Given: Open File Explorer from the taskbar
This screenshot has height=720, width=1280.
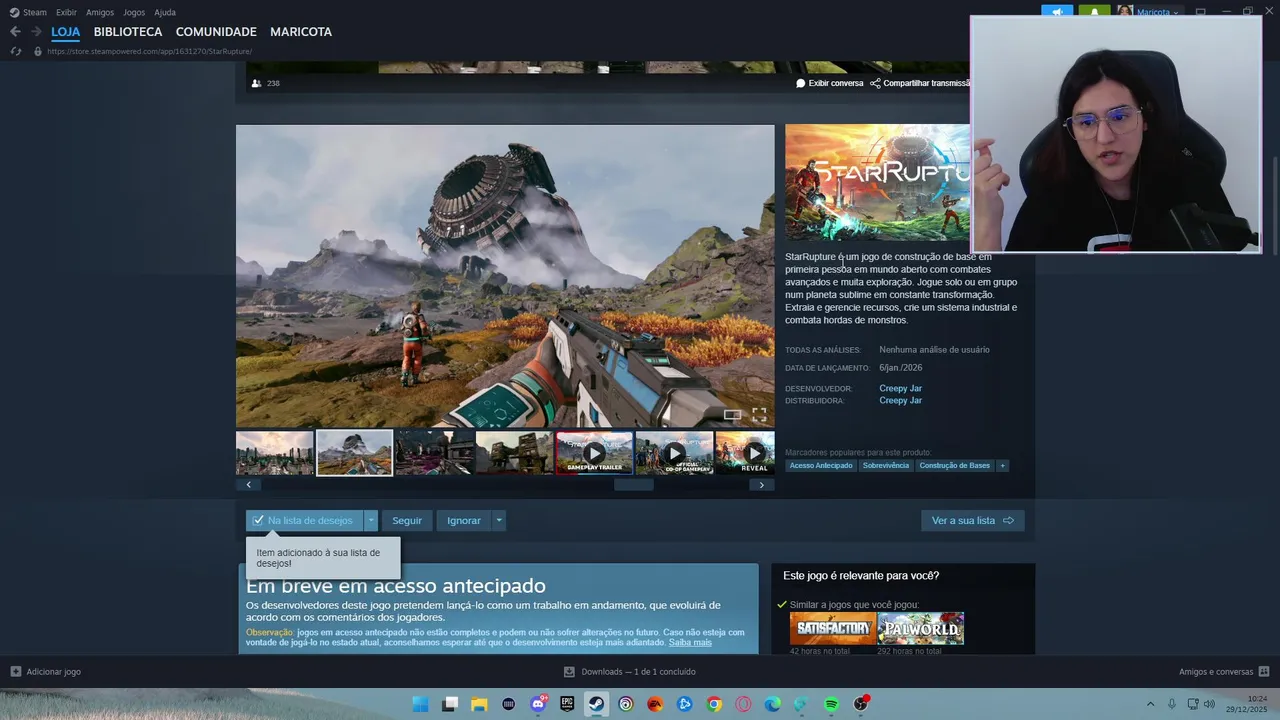Looking at the screenshot, I should tap(479, 704).
